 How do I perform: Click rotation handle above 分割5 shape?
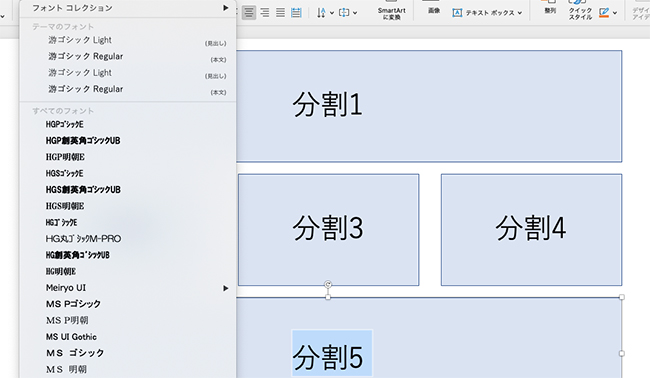(328, 284)
